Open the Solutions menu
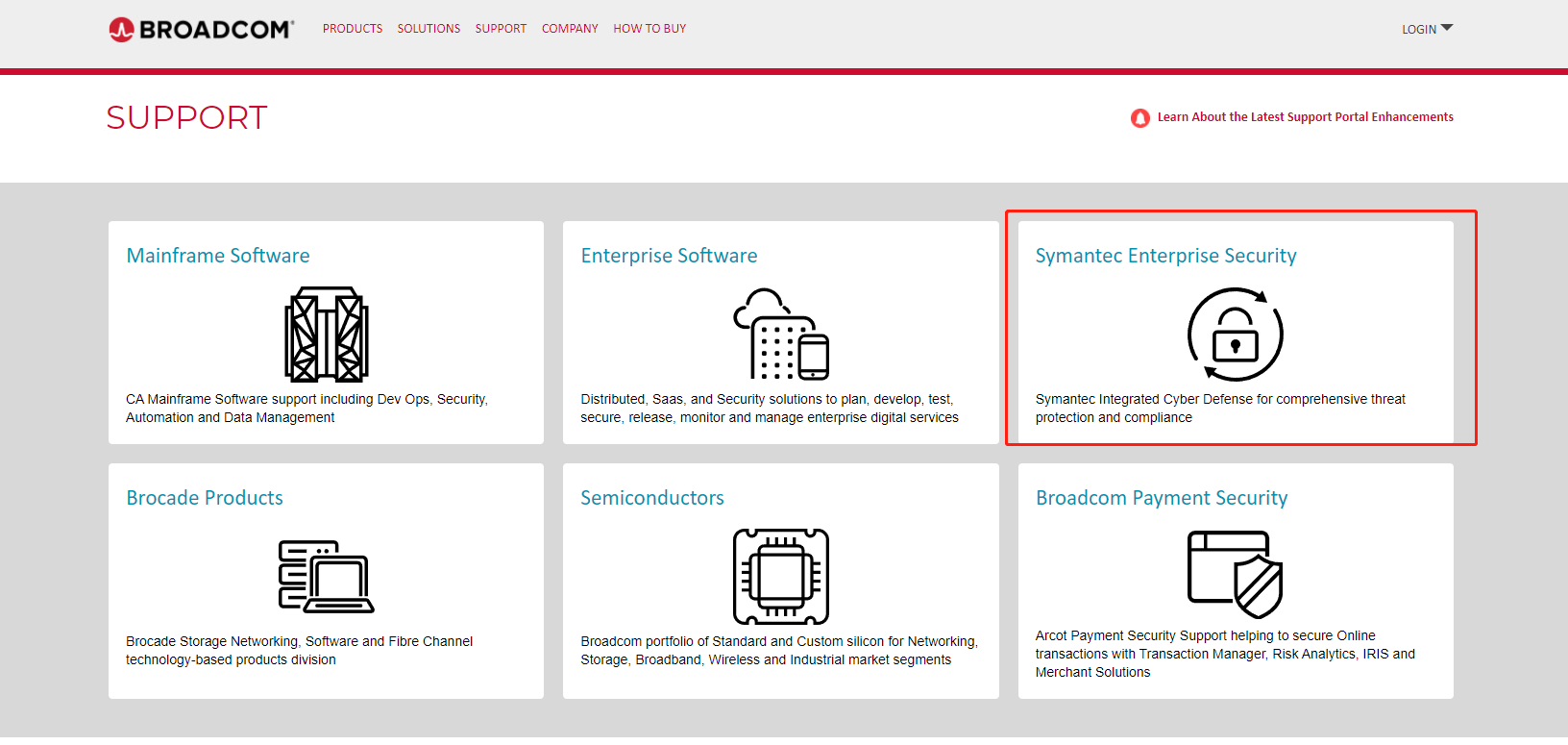1568x745 pixels. (429, 29)
